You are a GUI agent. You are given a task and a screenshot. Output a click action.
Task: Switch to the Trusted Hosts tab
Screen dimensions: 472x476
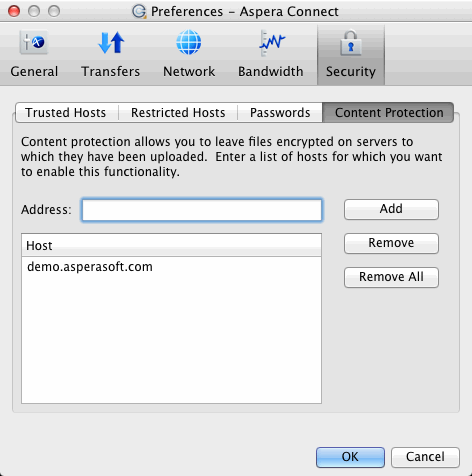[x=66, y=113]
